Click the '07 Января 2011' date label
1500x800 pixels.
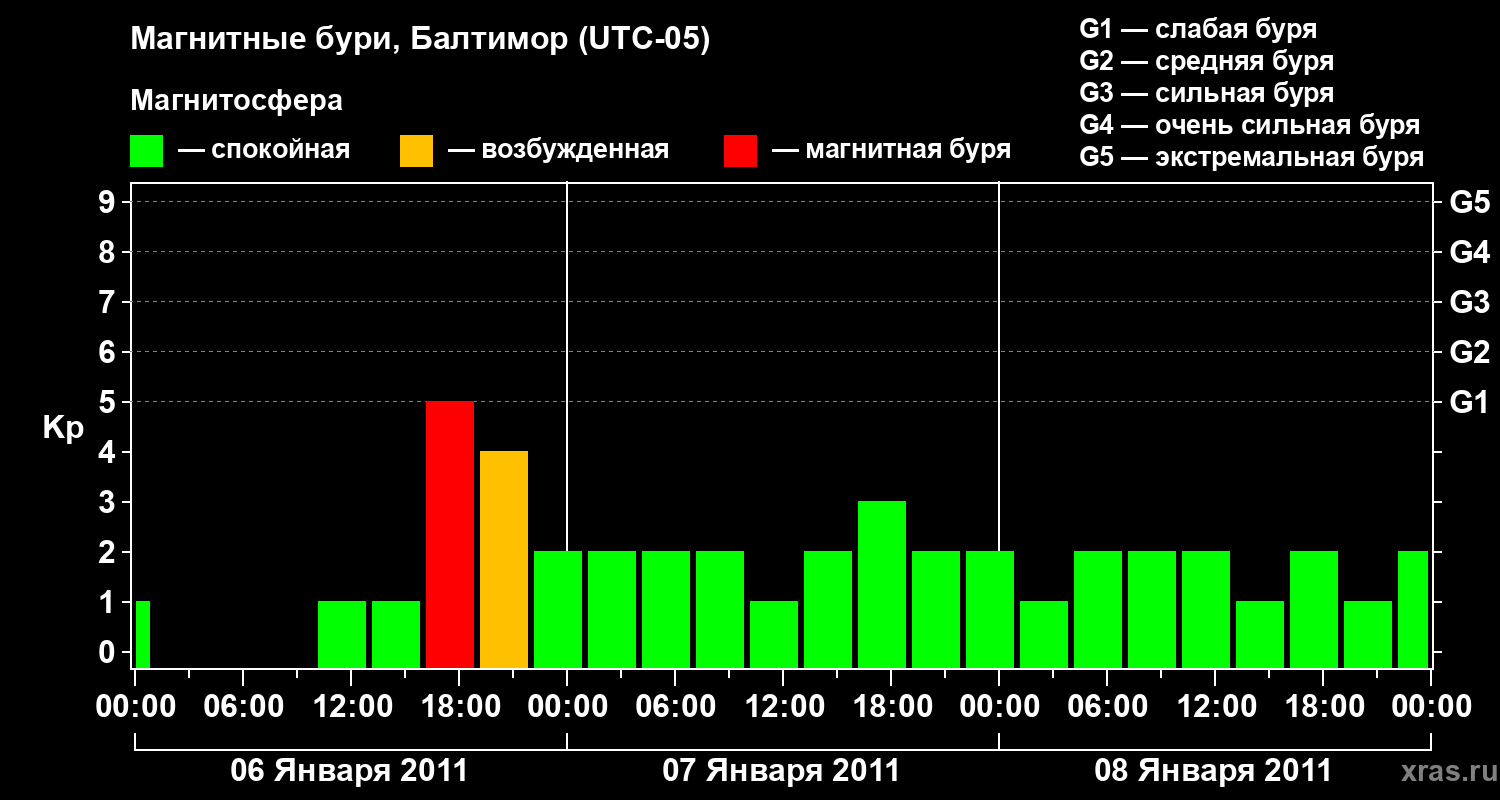[782, 771]
